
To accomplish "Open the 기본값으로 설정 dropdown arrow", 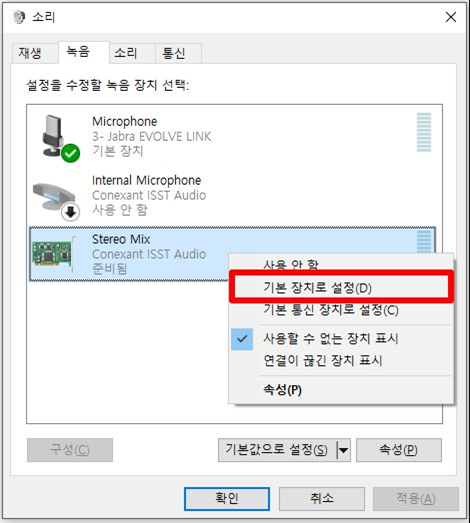I will [x=343, y=450].
